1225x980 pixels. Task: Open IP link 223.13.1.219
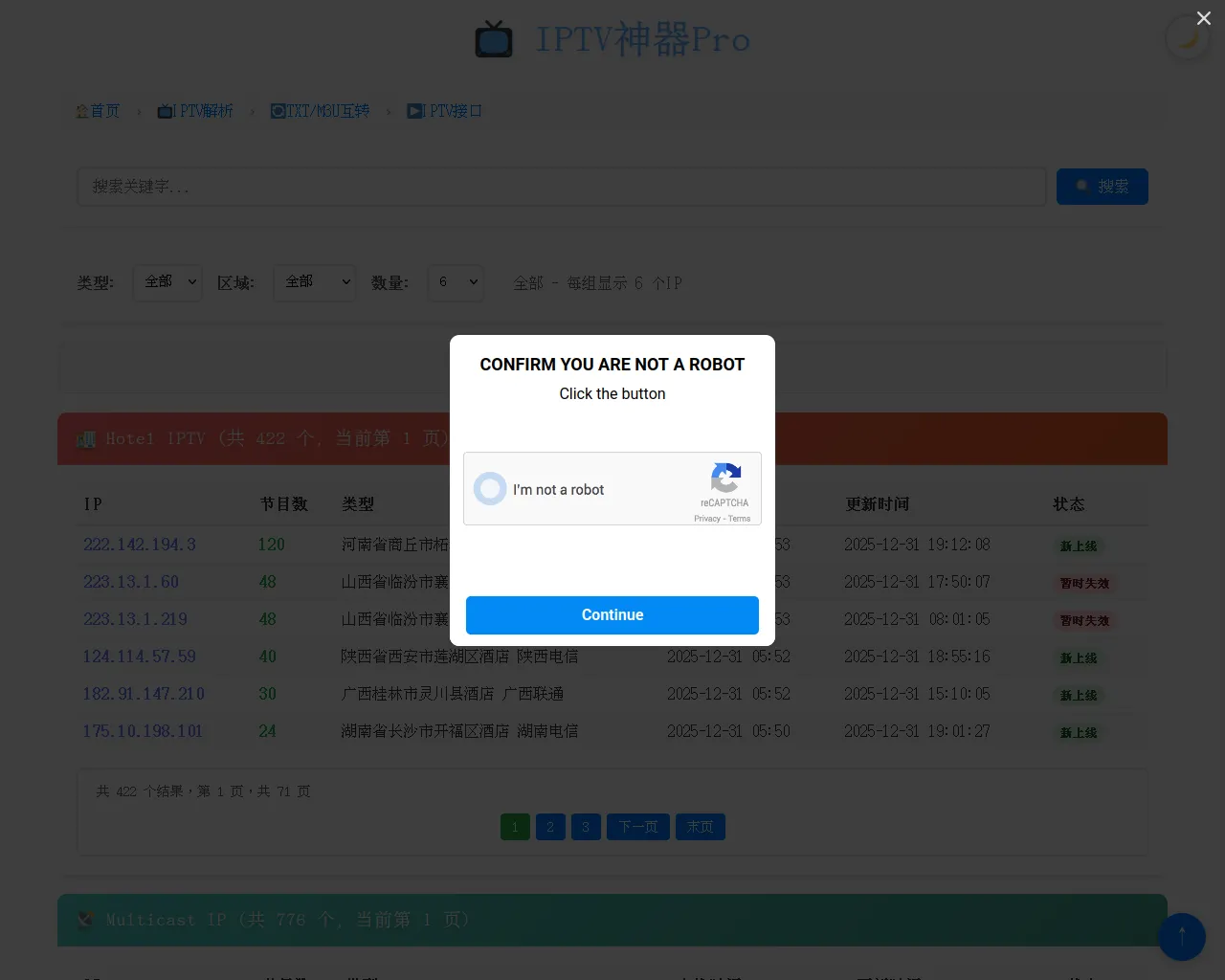click(x=135, y=619)
